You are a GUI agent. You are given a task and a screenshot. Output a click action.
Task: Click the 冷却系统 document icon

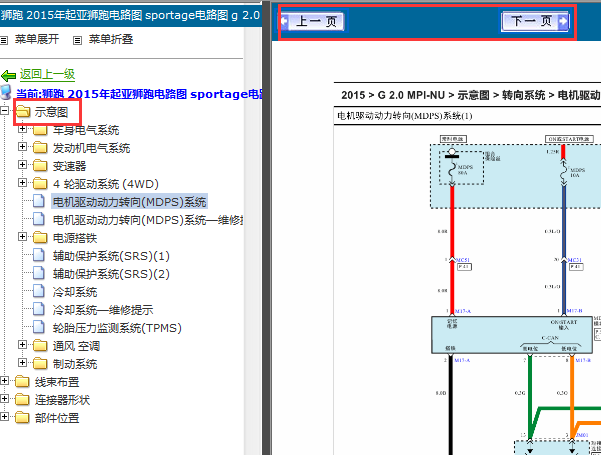click(x=39, y=291)
